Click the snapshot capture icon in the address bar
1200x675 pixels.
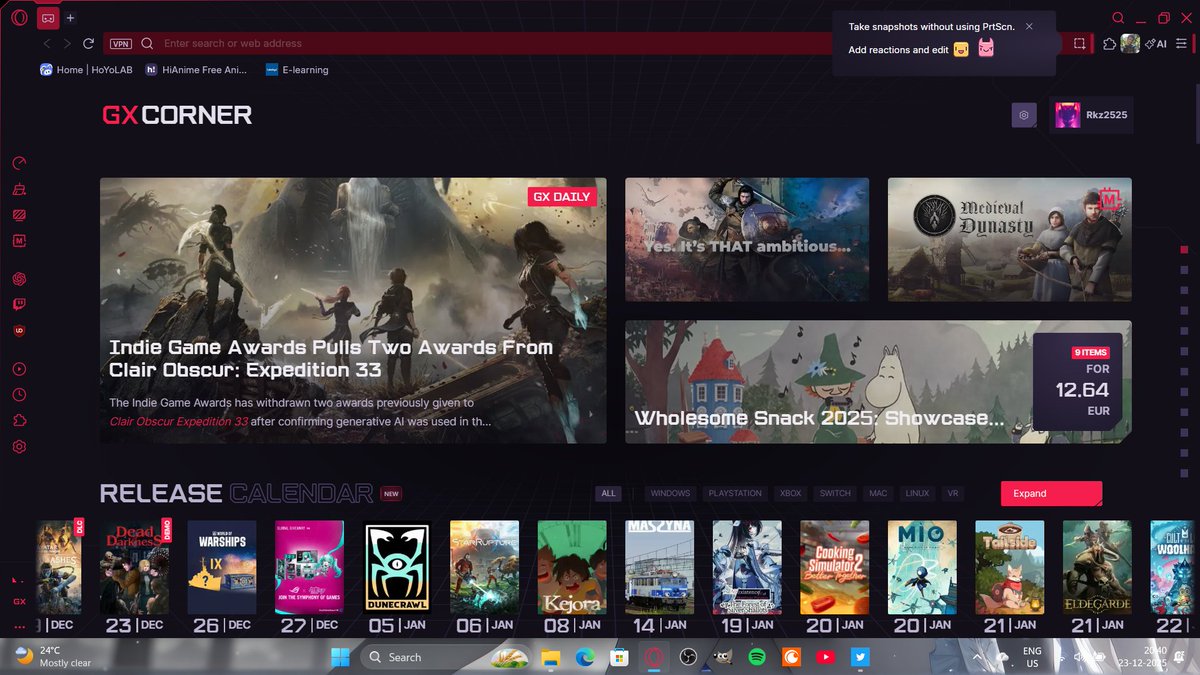1080,44
